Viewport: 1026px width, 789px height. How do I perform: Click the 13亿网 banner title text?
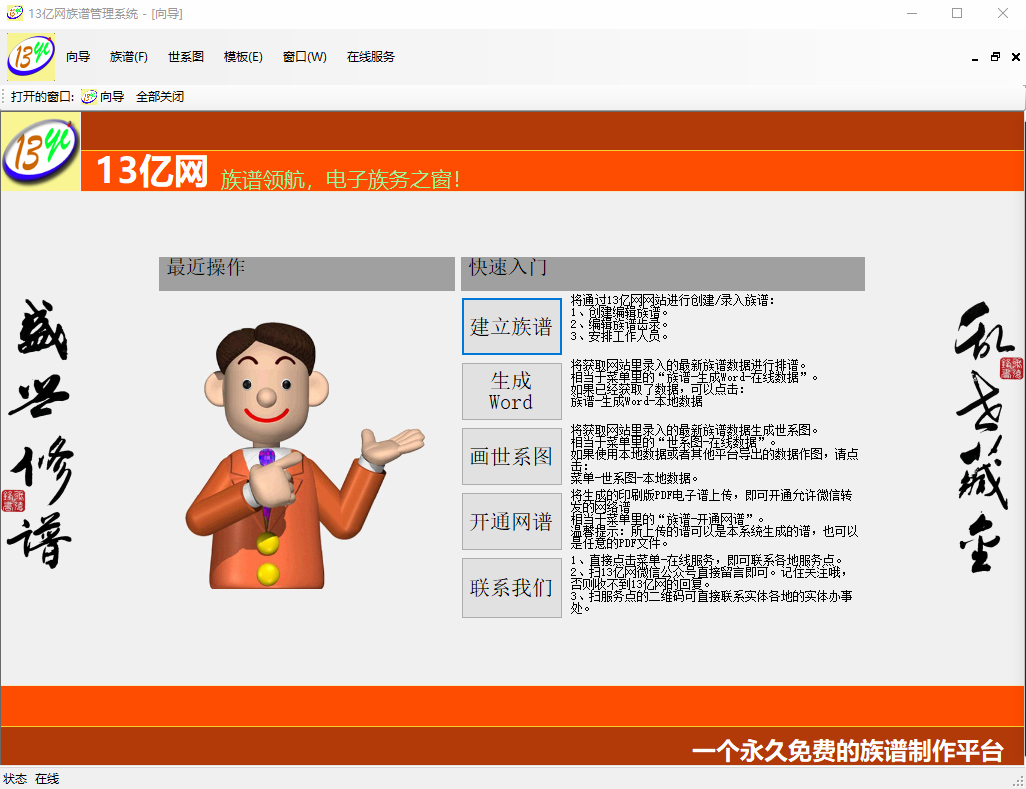(x=152, y=171)
